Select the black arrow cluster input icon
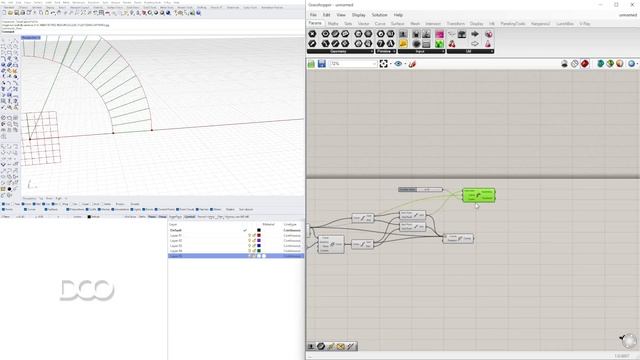The width and height of the screenshot is (640, 360). [475, 34]
